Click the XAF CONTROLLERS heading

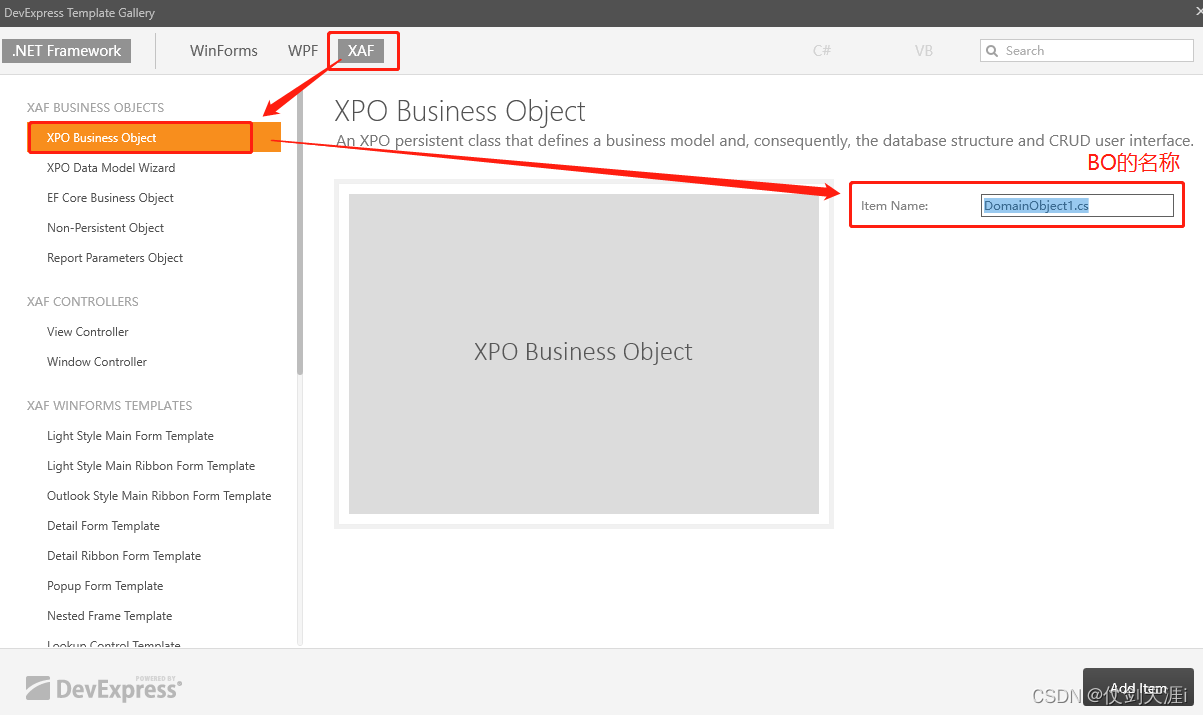(83, 302)
